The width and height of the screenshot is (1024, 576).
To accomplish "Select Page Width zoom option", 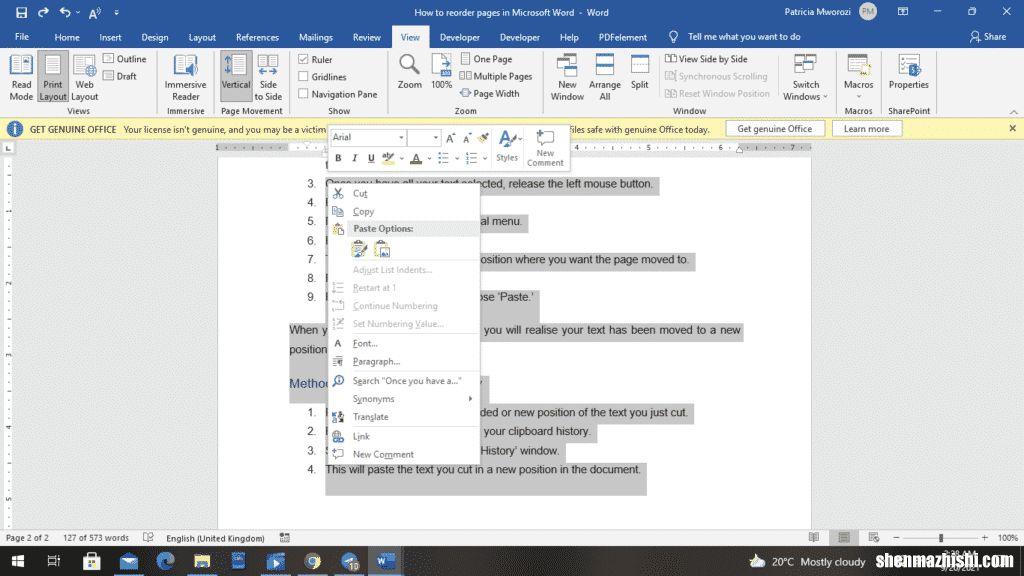I will coord(490,93).
